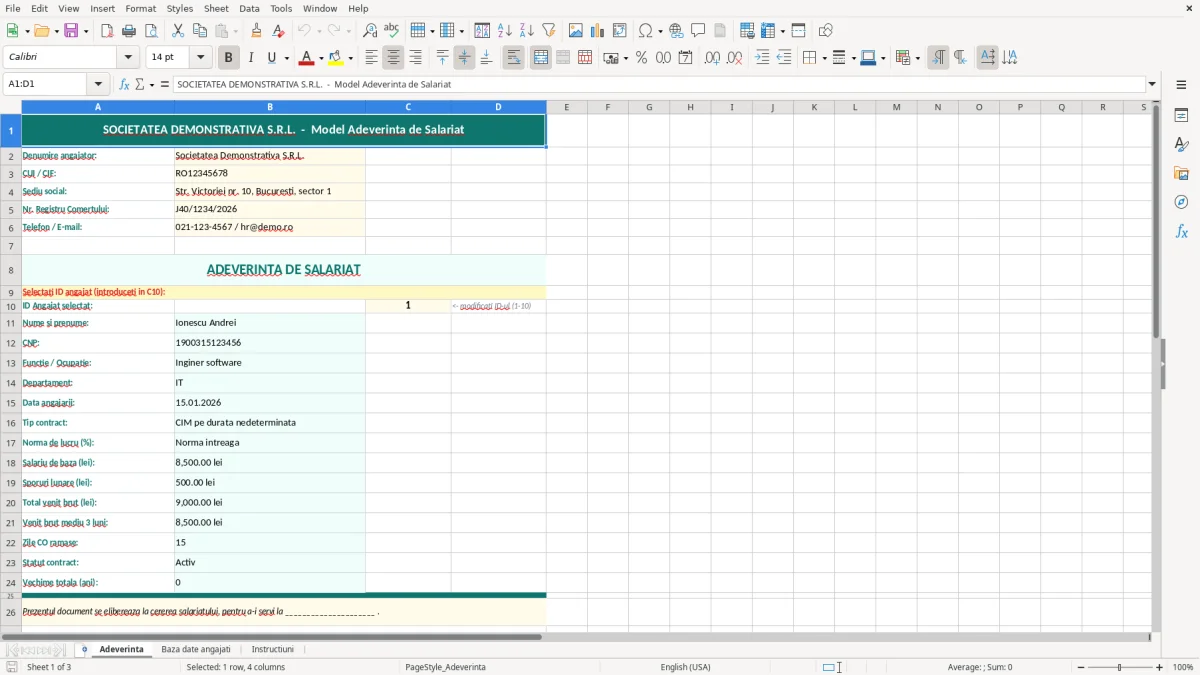Export directly as PDF
Image resolution: width=1200 pixels, height=675 pixels.
(x=107, y=31)
